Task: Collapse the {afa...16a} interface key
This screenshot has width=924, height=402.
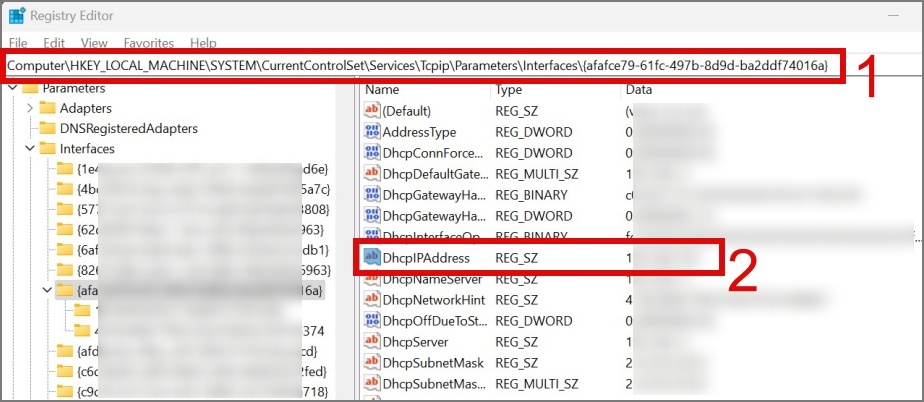Action: click(x=48, y=290)
